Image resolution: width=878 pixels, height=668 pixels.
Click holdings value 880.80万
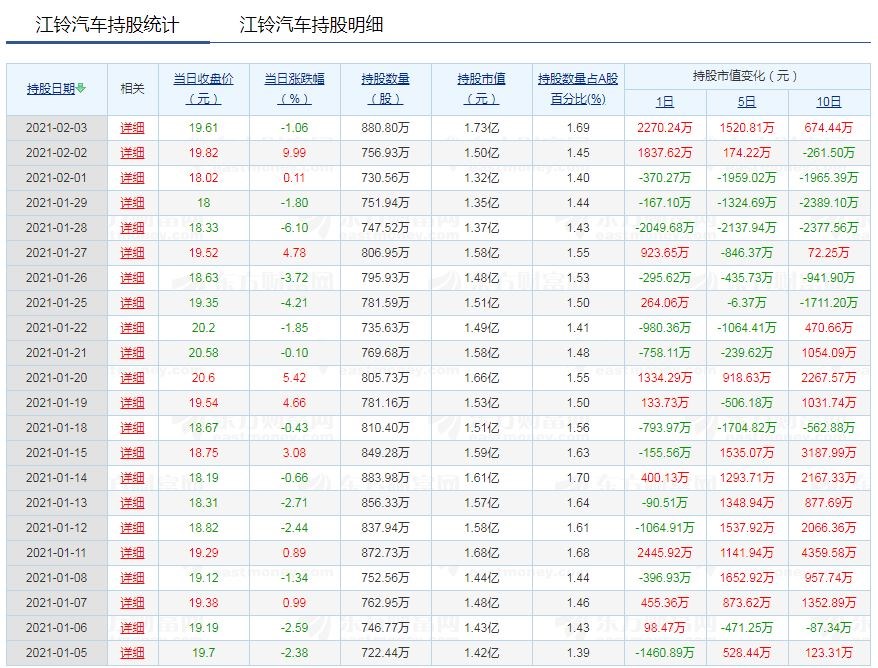coord(385,128)
